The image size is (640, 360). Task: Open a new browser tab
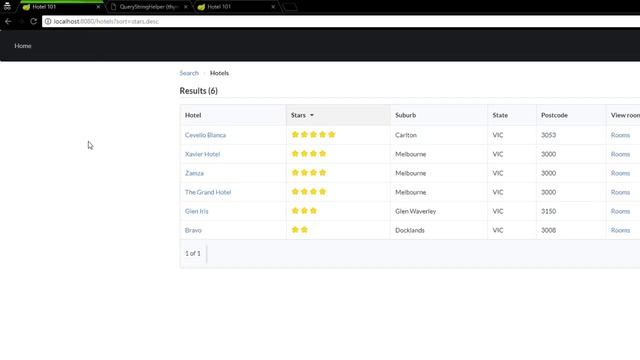[290, 7]
